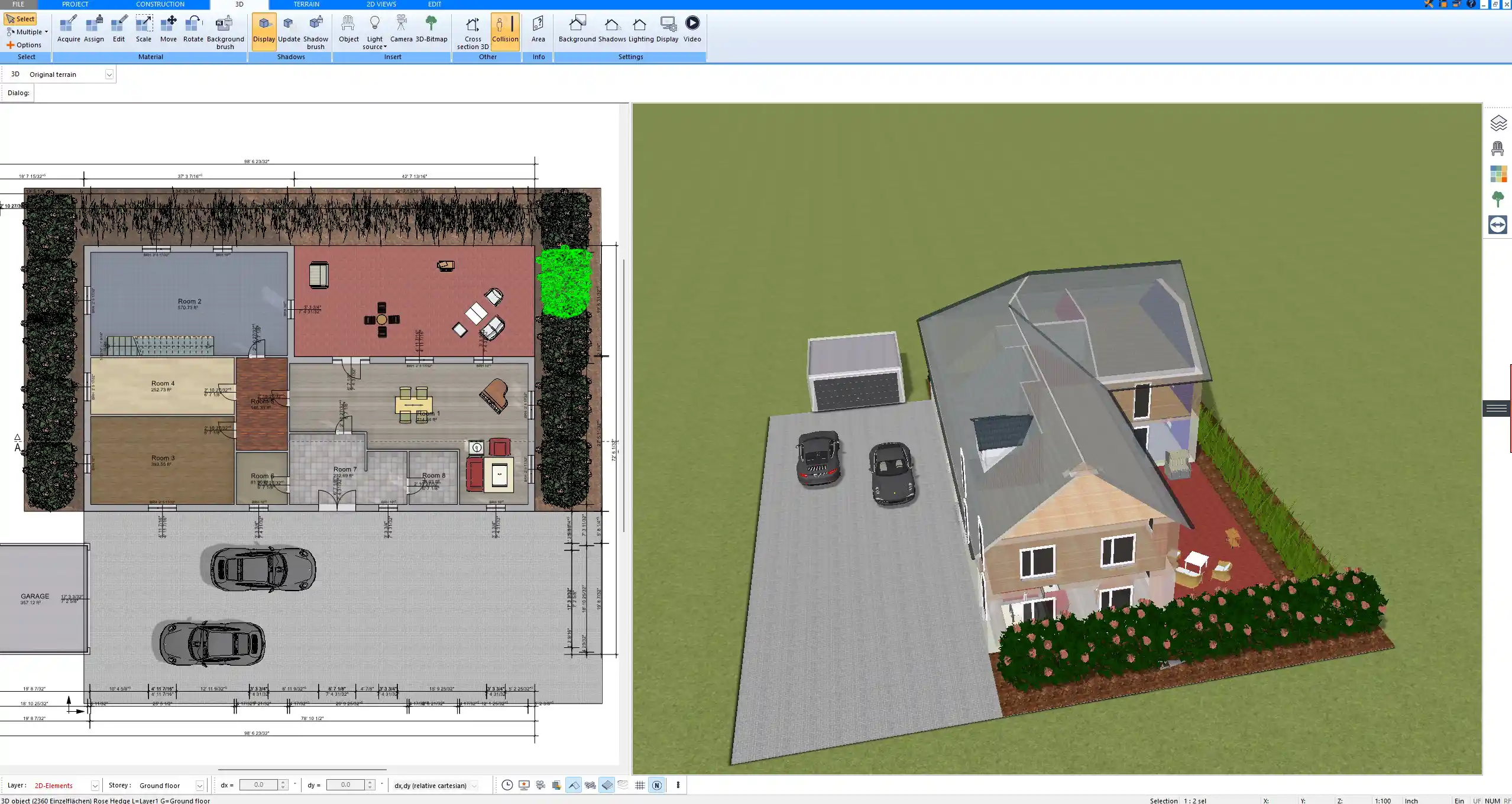Toggle the grid icon in bottom toolbar
Screen dimensions: 1512x804
[640, 785]
